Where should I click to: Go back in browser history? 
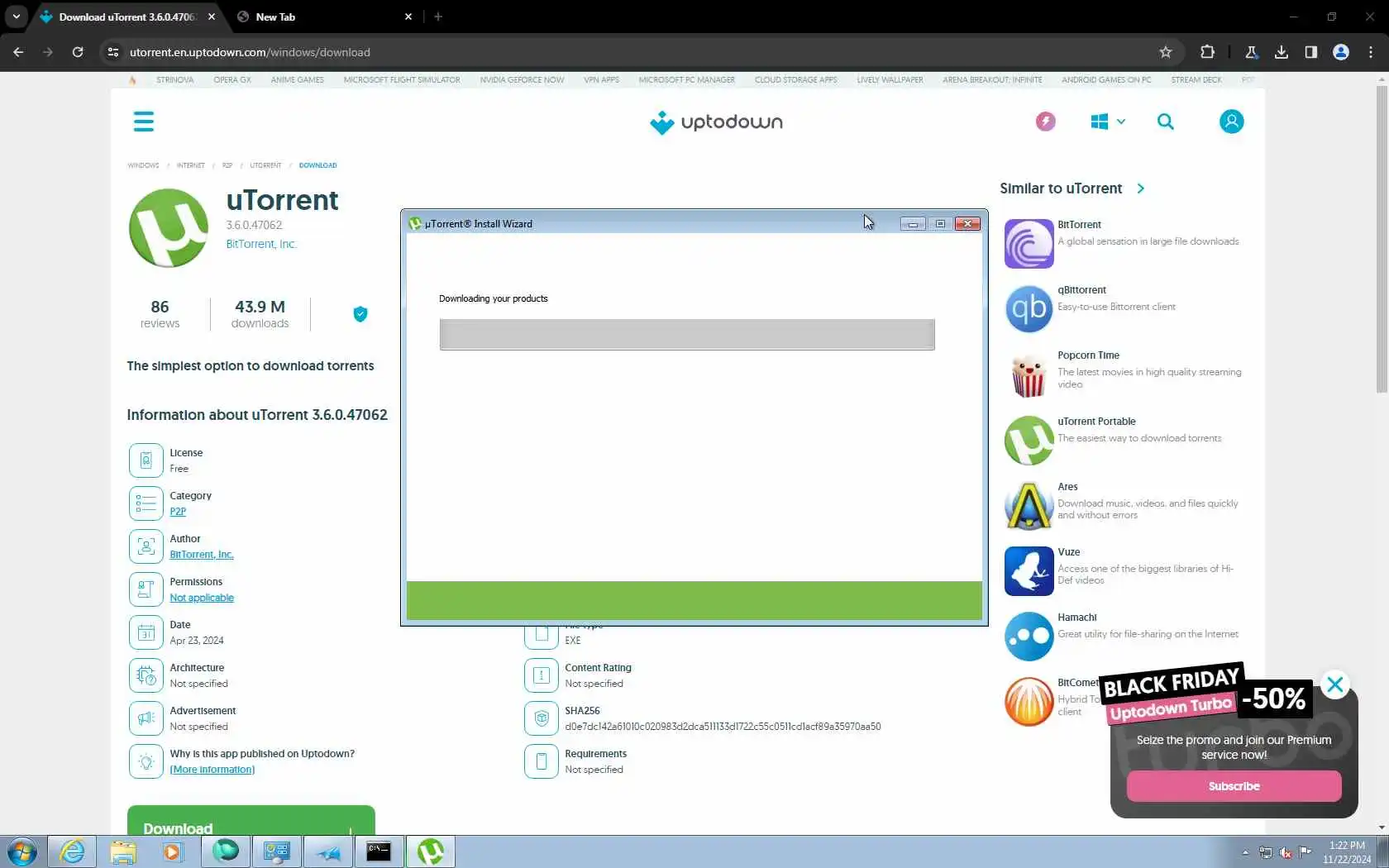pyautogui.click(x=18, y=52)
